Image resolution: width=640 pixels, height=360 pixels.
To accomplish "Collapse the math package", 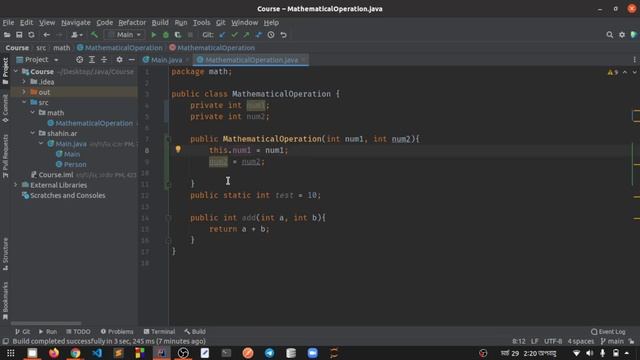I will (33, 113).
